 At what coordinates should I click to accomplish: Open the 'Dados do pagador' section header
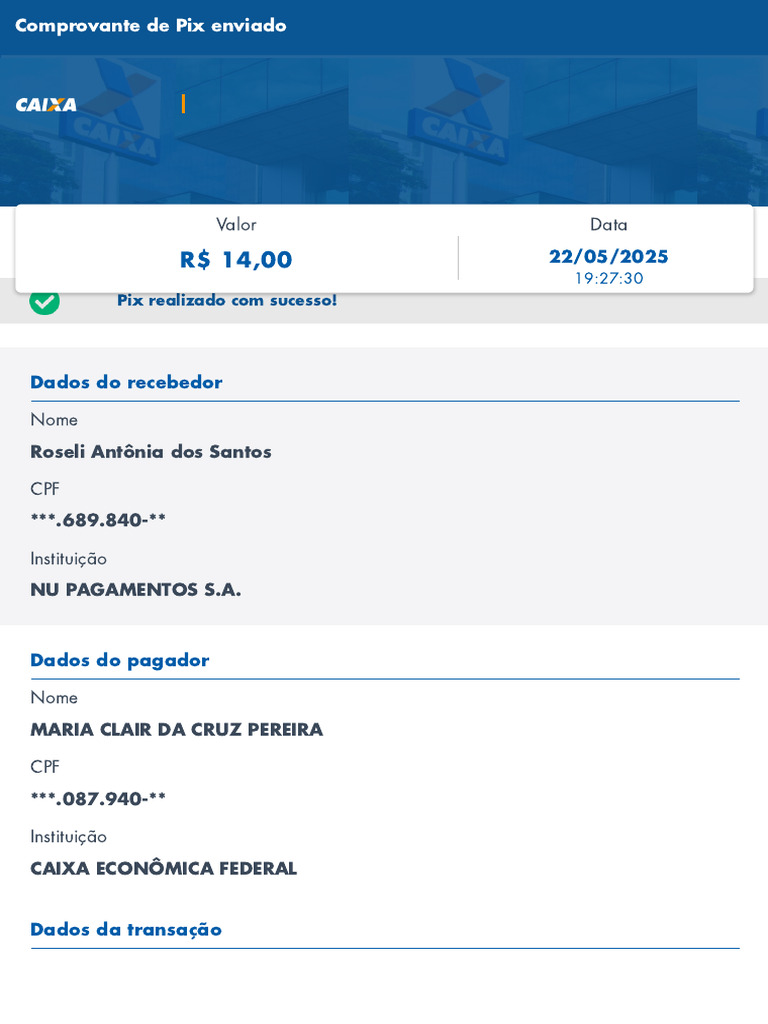[x=120, y=660]
